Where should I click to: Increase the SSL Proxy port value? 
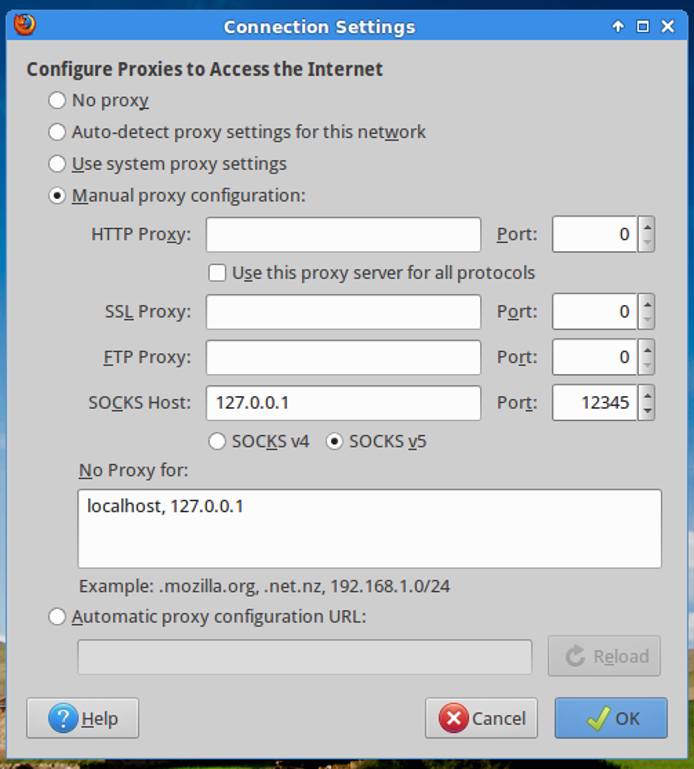[x=647, y=304]
